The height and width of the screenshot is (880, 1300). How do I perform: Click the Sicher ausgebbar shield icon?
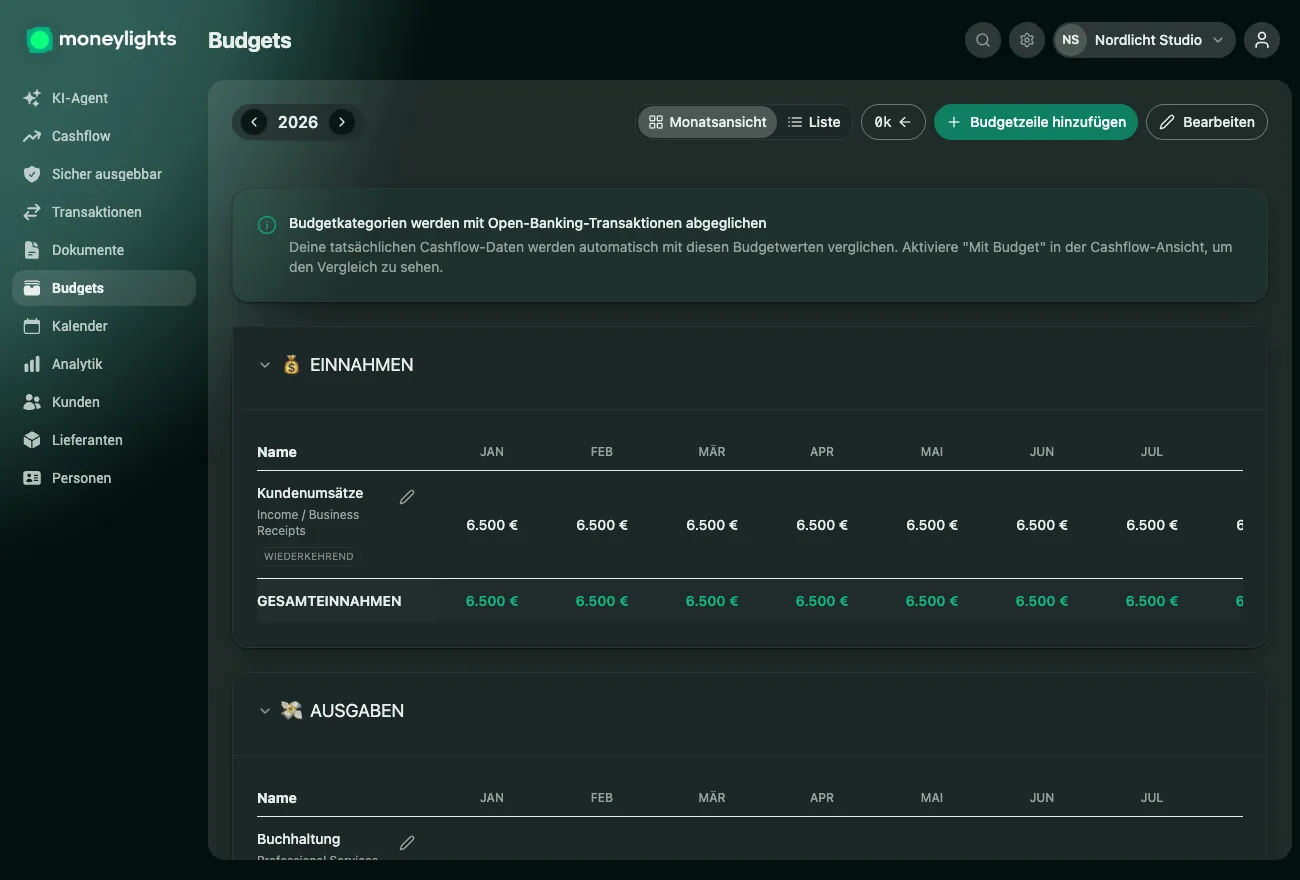32,174
